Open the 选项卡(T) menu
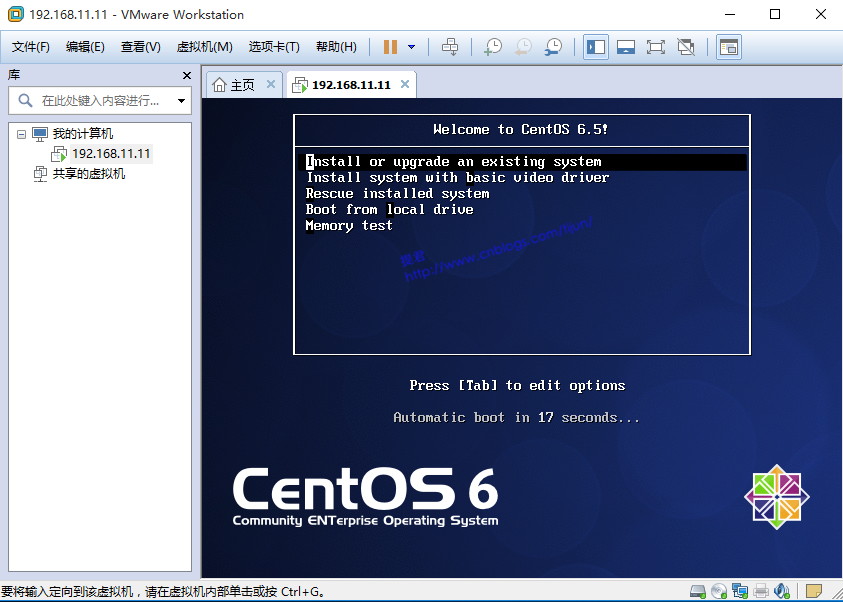843x602 pixels. click(x=274, y=47)
